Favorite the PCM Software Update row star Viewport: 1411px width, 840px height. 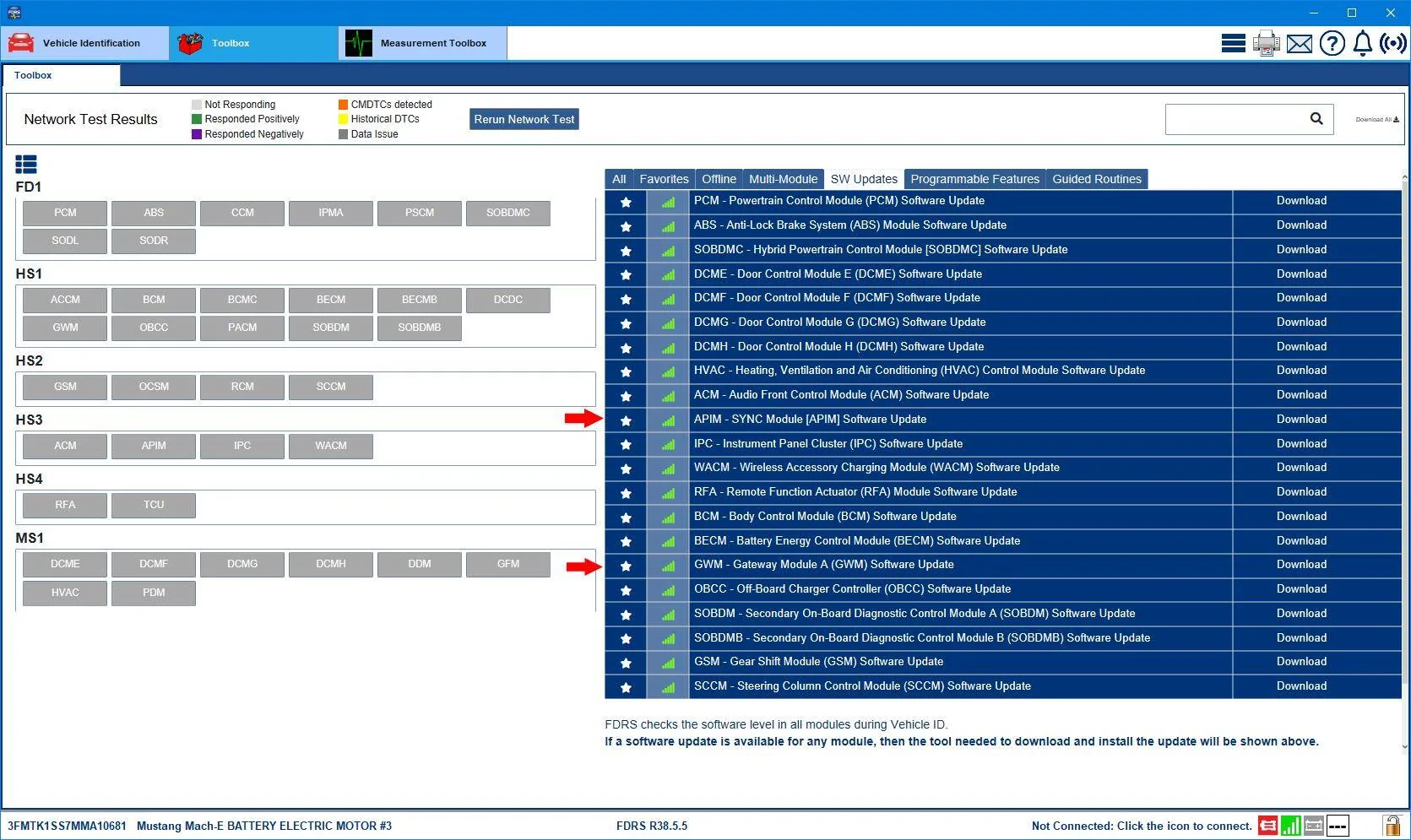click(x=626, y=202)
